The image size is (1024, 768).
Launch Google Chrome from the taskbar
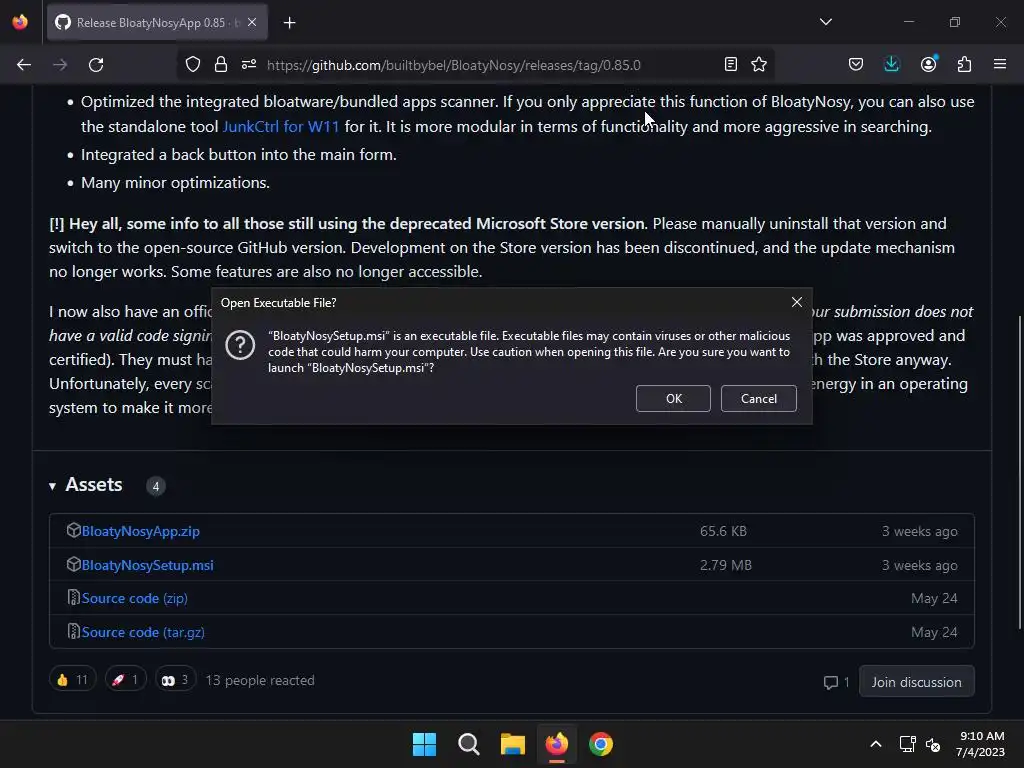pos(601,744)
